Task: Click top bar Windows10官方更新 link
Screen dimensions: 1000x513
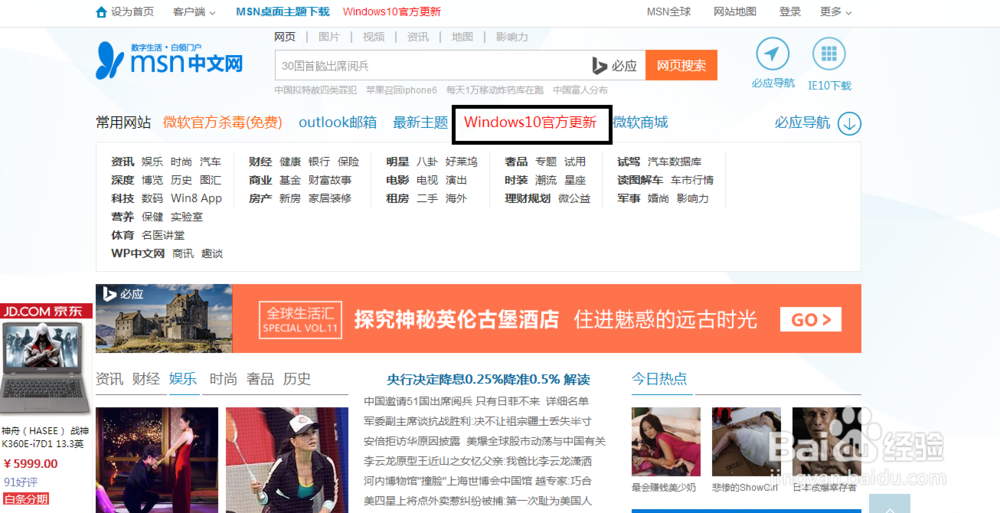Action: tap(392, 11)
